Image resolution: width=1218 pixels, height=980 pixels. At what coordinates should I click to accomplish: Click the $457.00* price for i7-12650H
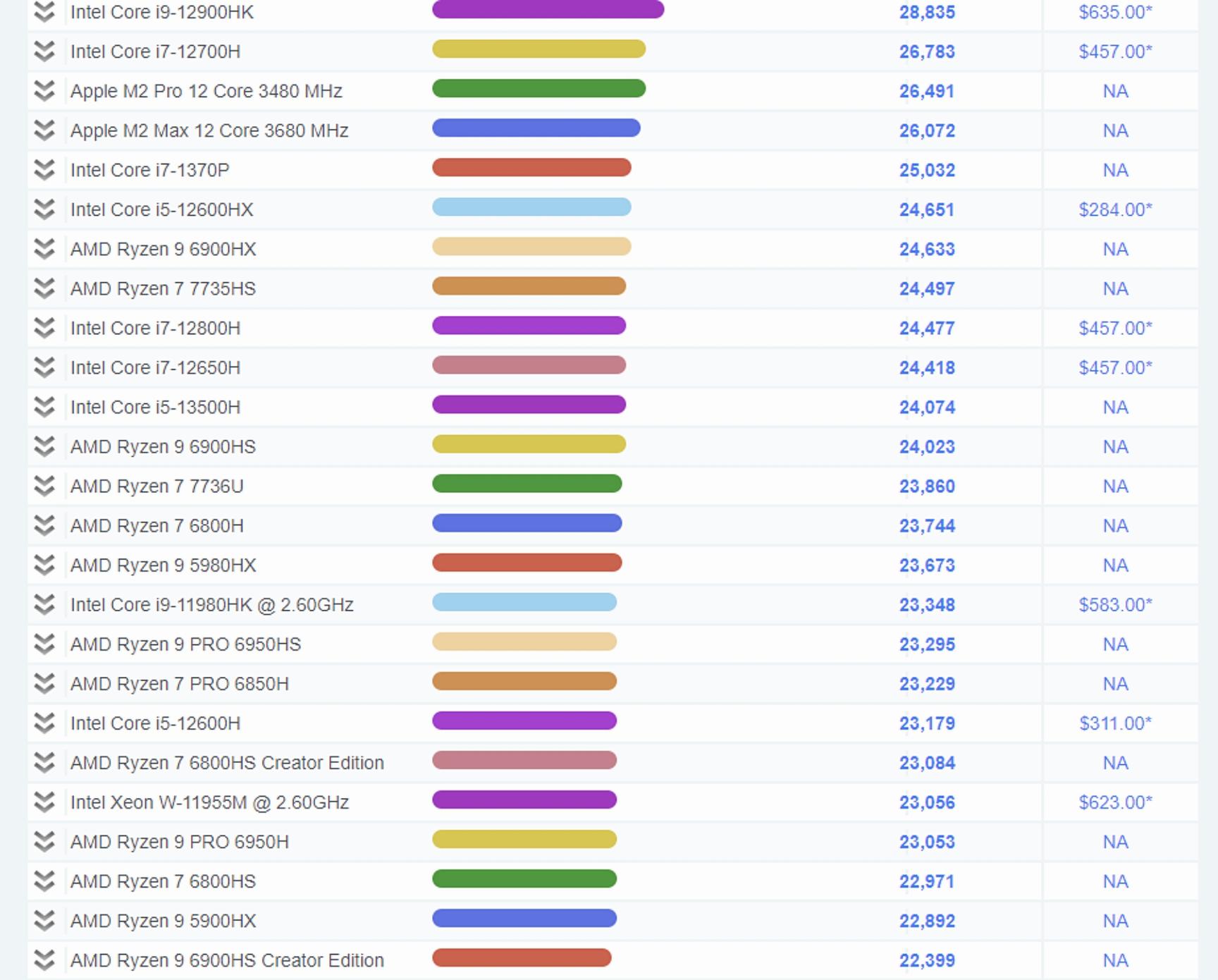1115,367
